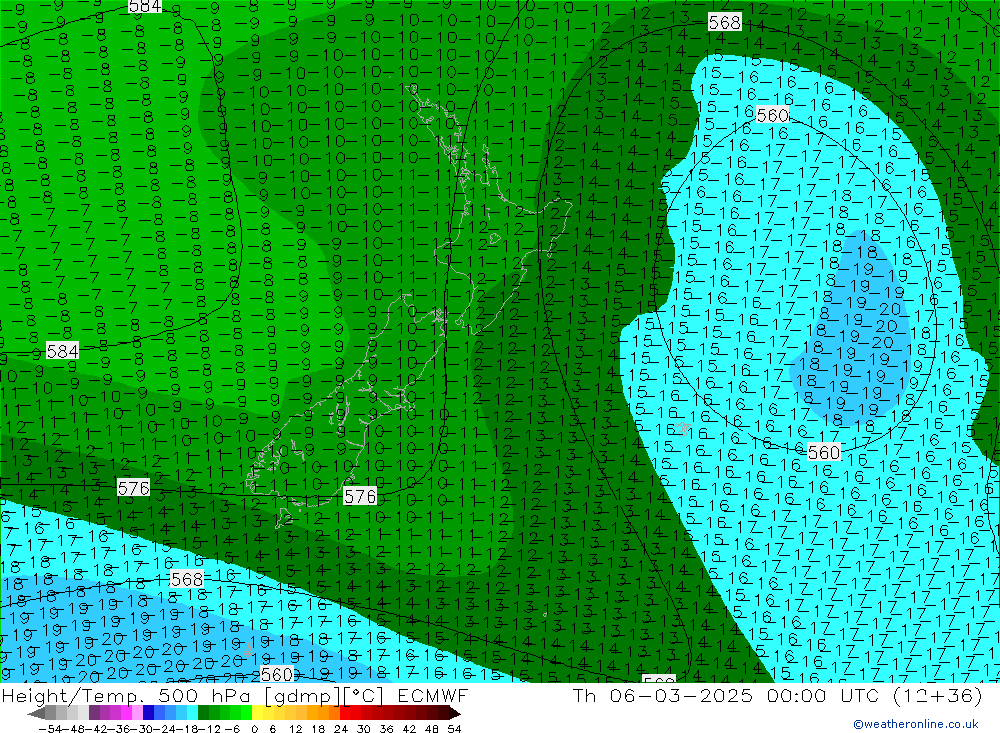Pick the dark blue legend swatch
This screenshot has height=733, width=1000.
[x=149, y=713]
